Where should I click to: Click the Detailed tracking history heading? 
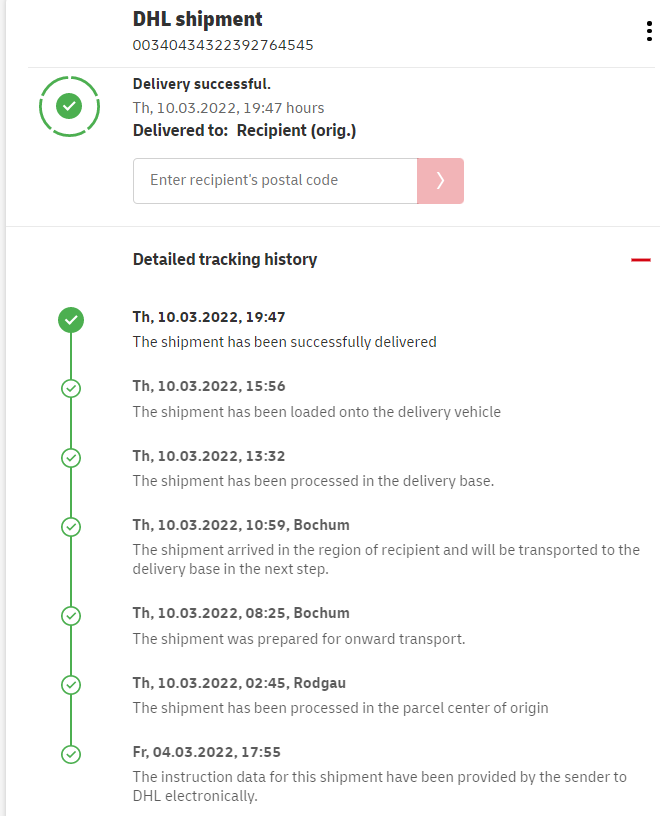click(x=225, y=260)
